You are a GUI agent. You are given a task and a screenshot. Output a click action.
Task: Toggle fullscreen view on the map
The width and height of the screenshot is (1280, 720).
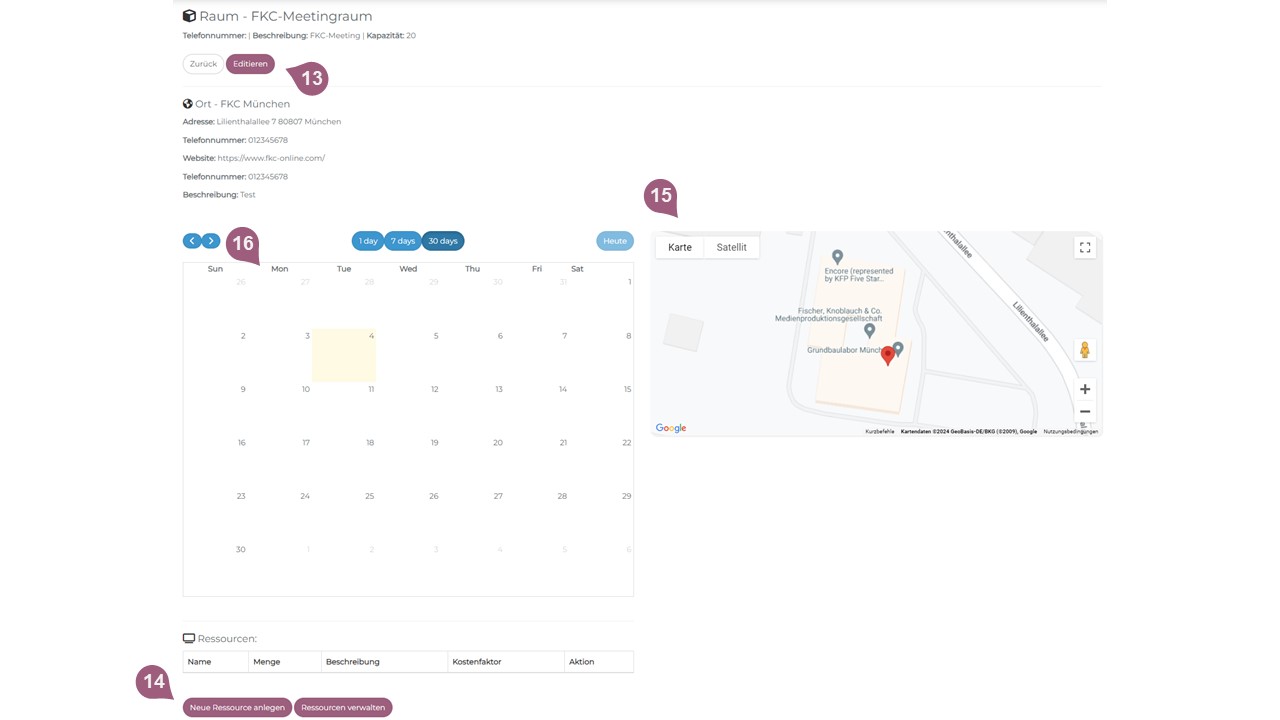(1084, 248)
